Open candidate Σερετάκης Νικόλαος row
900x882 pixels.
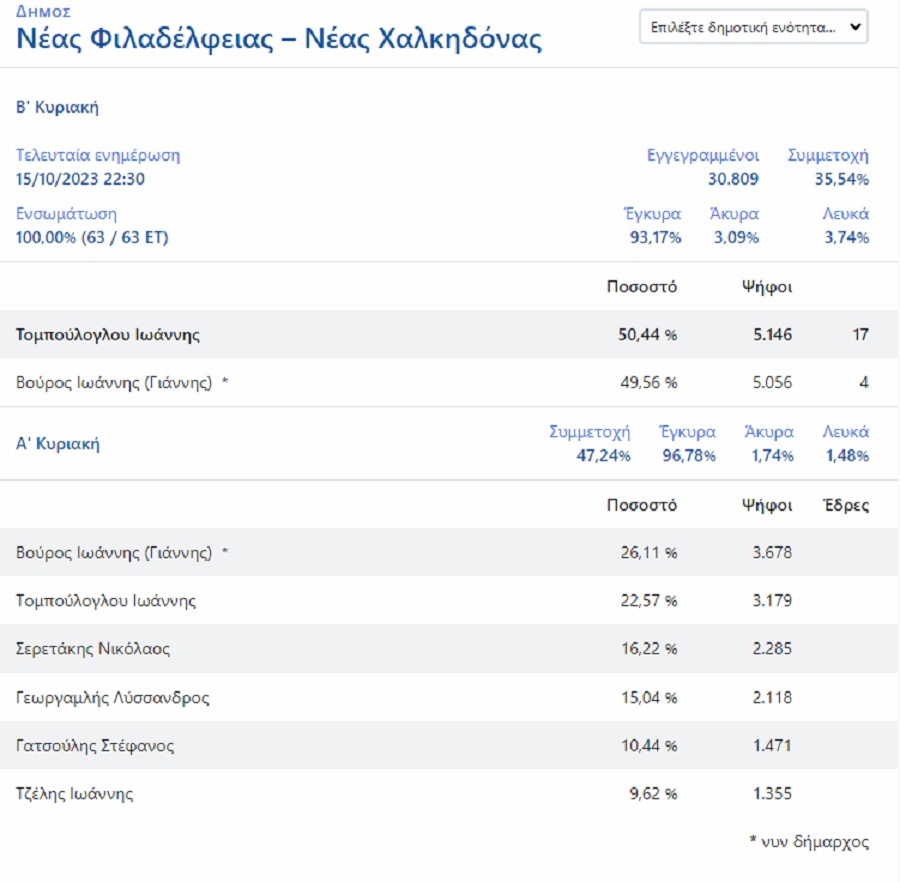click(x=93, y=649)
